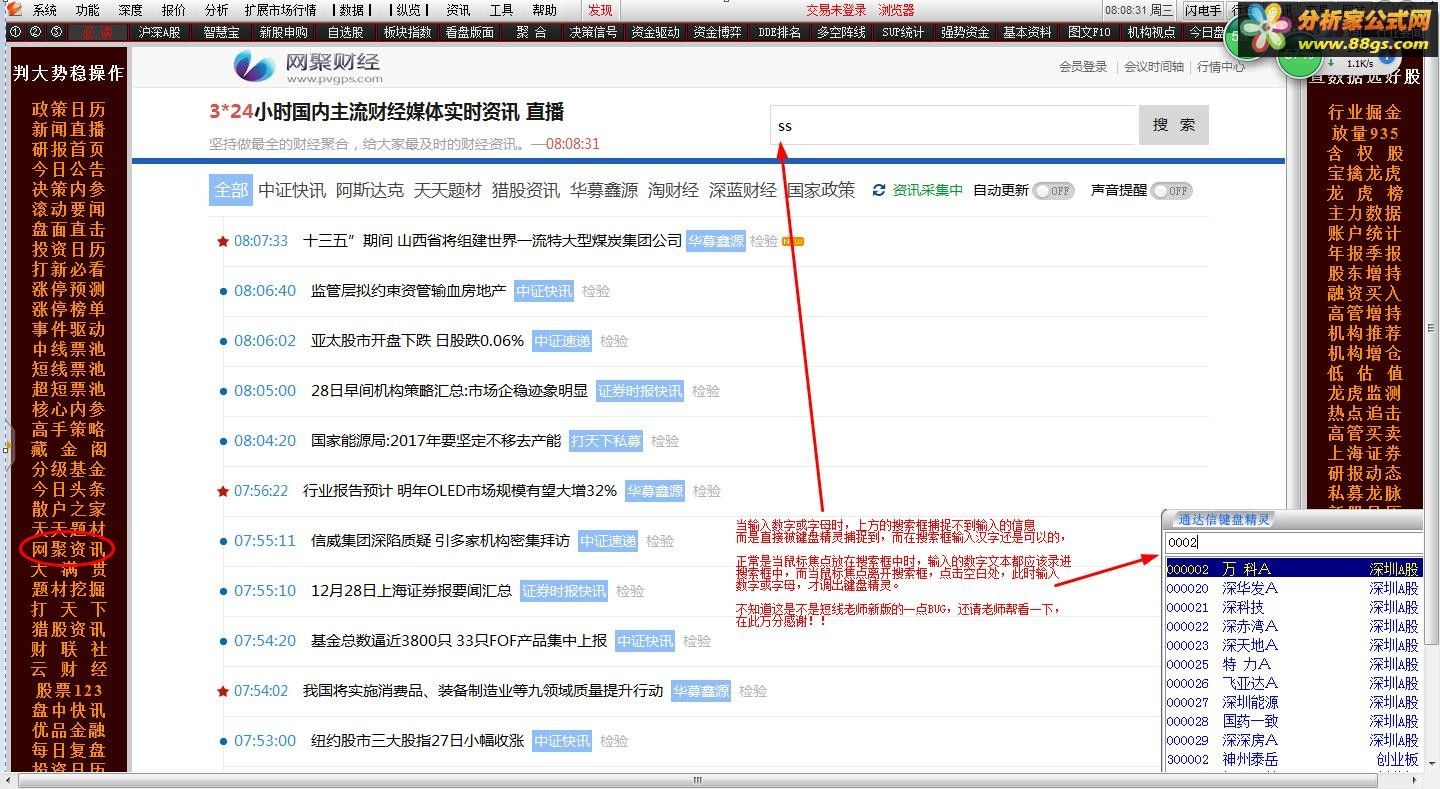Click the circled number 3 layout button

pyautogui.click(x=56, y=32)
